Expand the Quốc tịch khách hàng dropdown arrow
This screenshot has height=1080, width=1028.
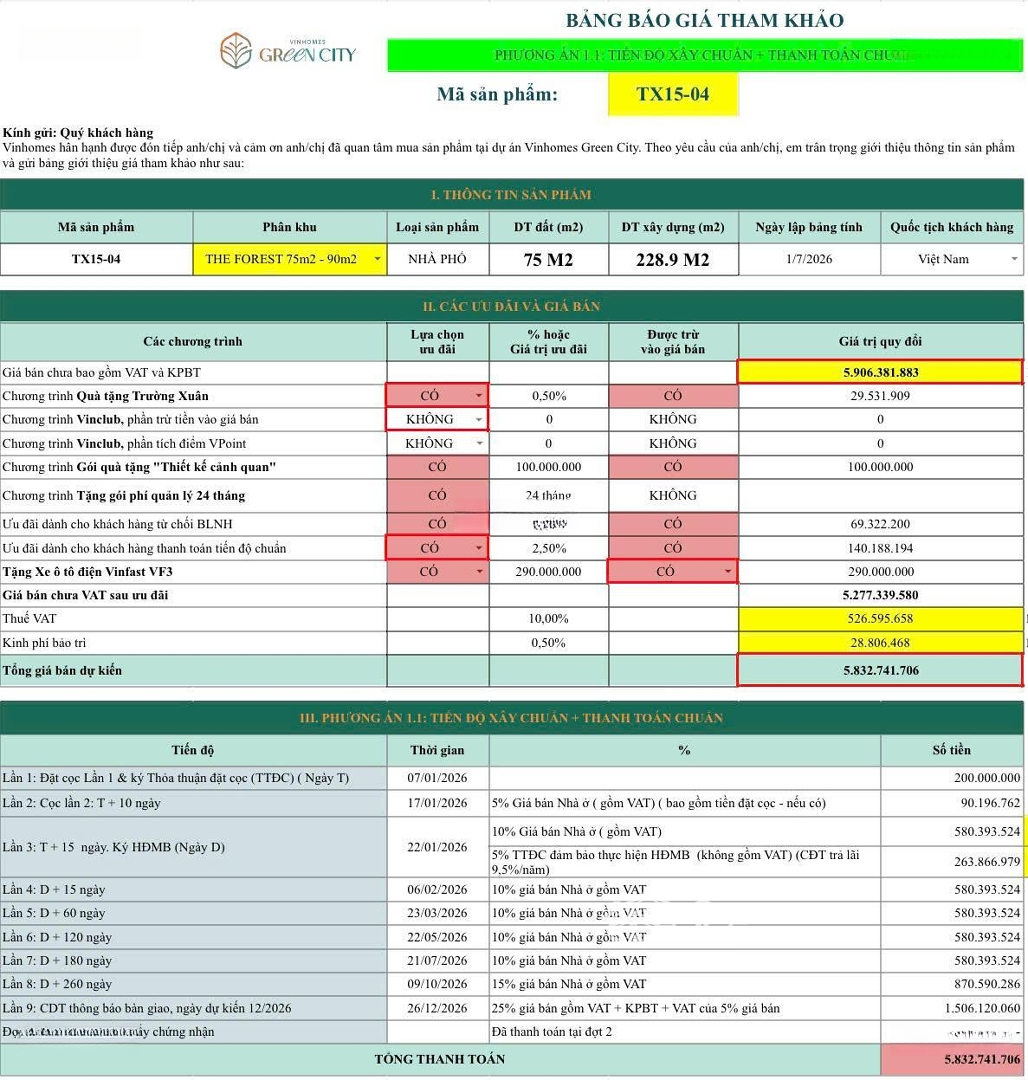point(1015,260)
